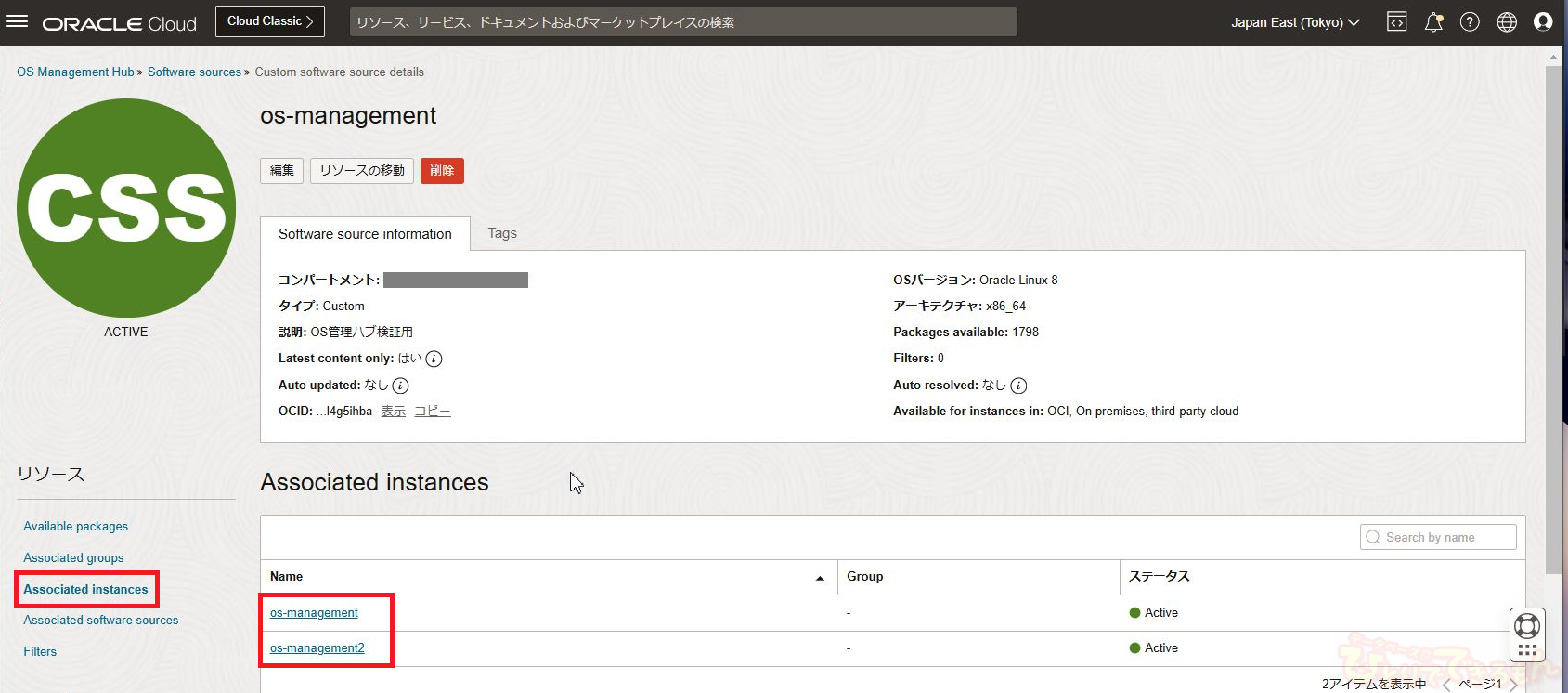
Task: Open Cloud Shell developer tools icon
Action: pos(1396,22)
